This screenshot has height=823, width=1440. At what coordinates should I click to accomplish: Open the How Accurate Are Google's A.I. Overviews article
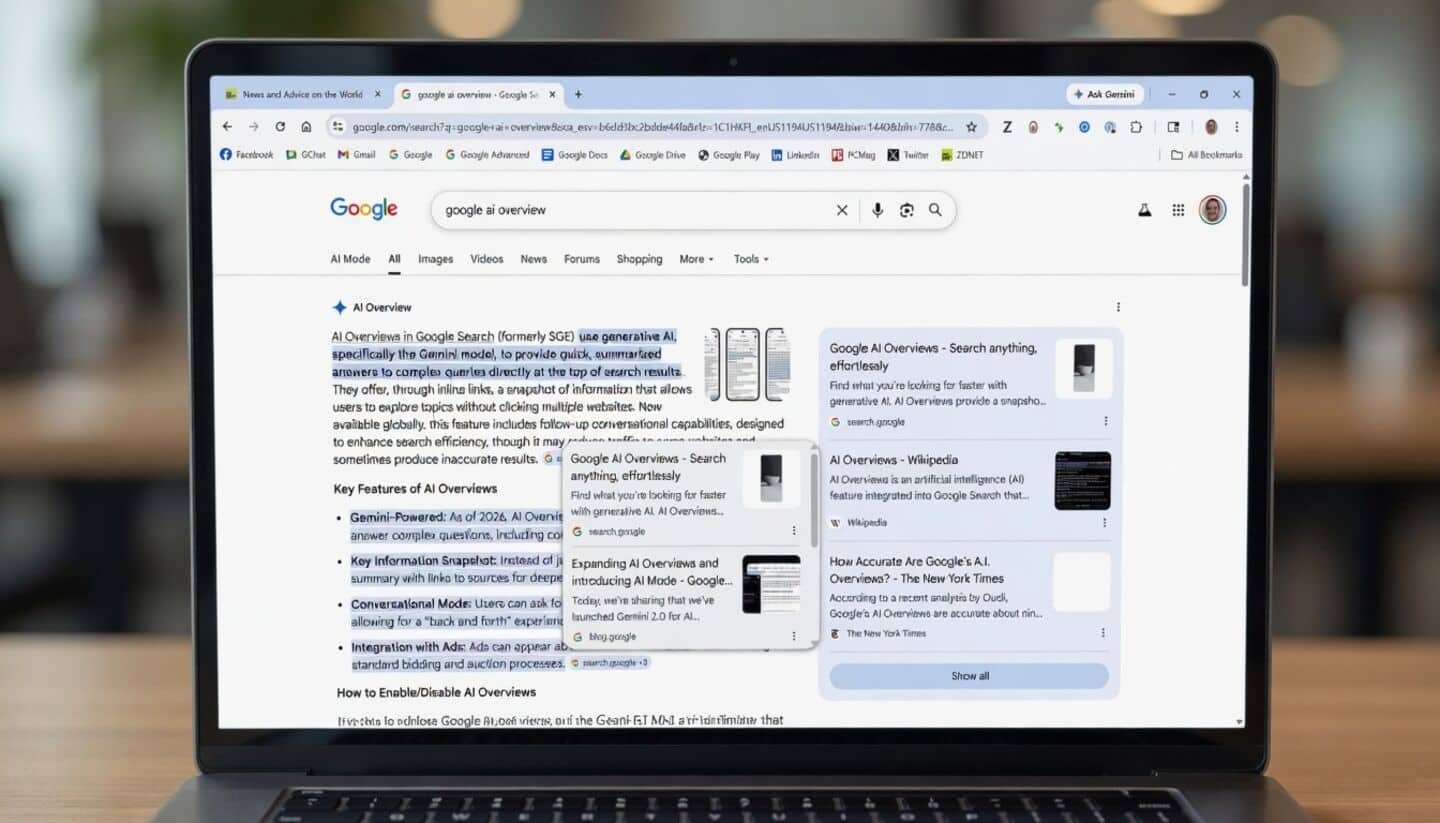[917, 570]
